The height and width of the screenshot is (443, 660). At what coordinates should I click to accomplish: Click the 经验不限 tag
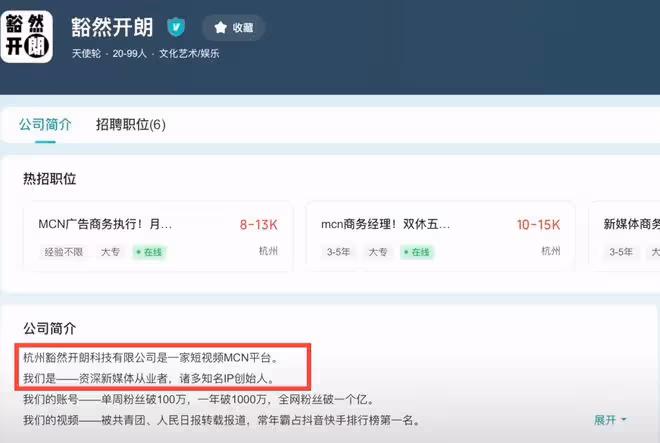coord(64,252)
